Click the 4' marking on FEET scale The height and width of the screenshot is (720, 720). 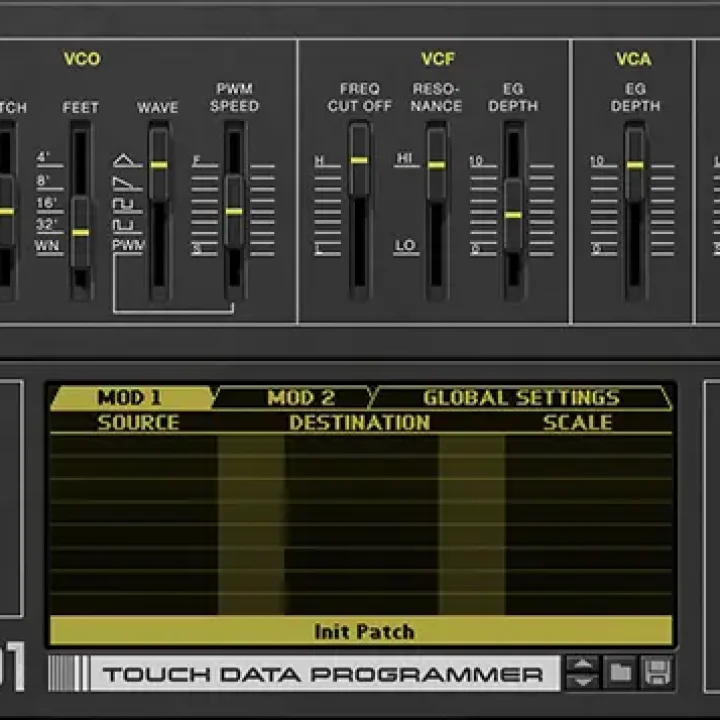tap(43, 157)
